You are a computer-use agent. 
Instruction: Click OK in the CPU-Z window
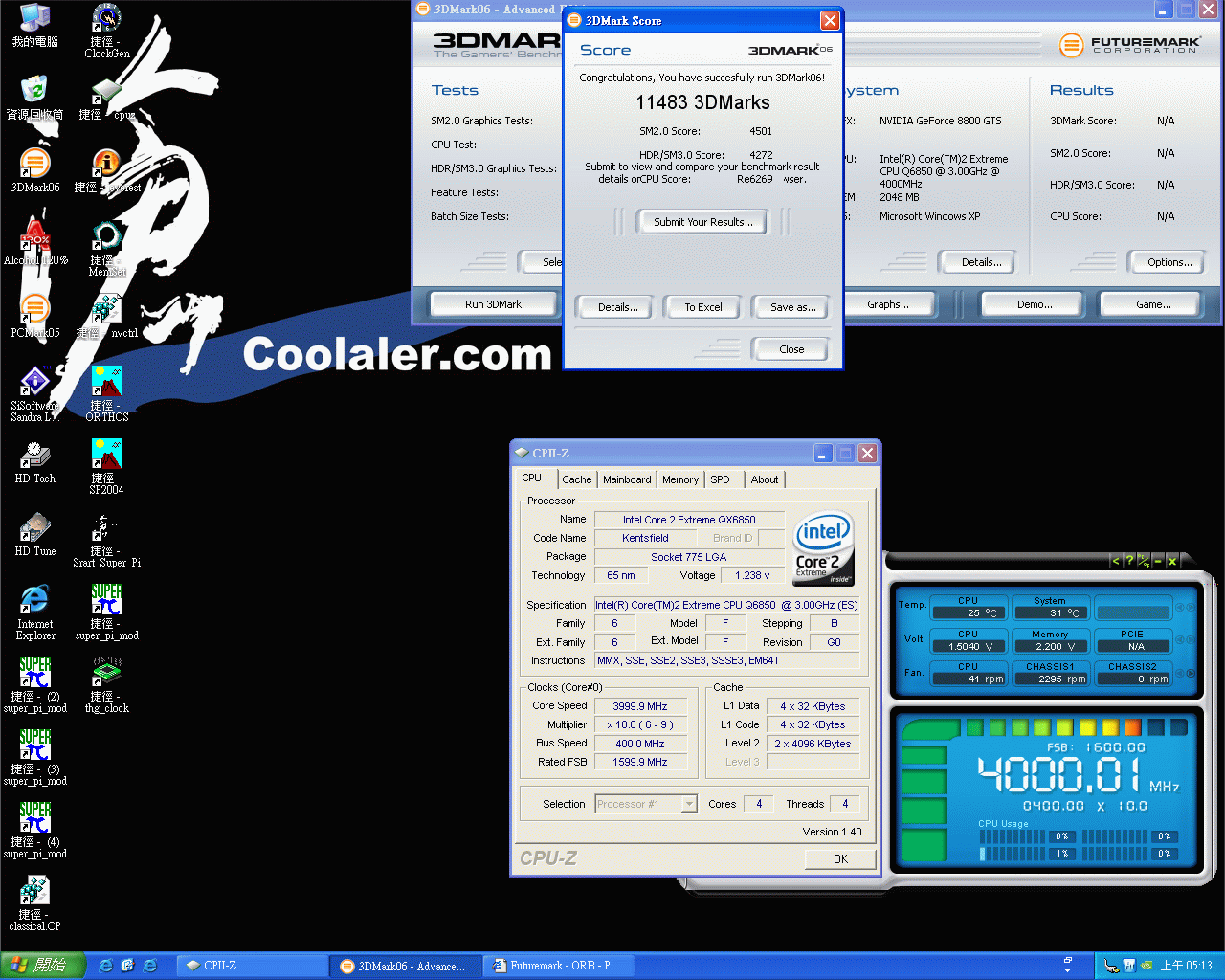840,859
